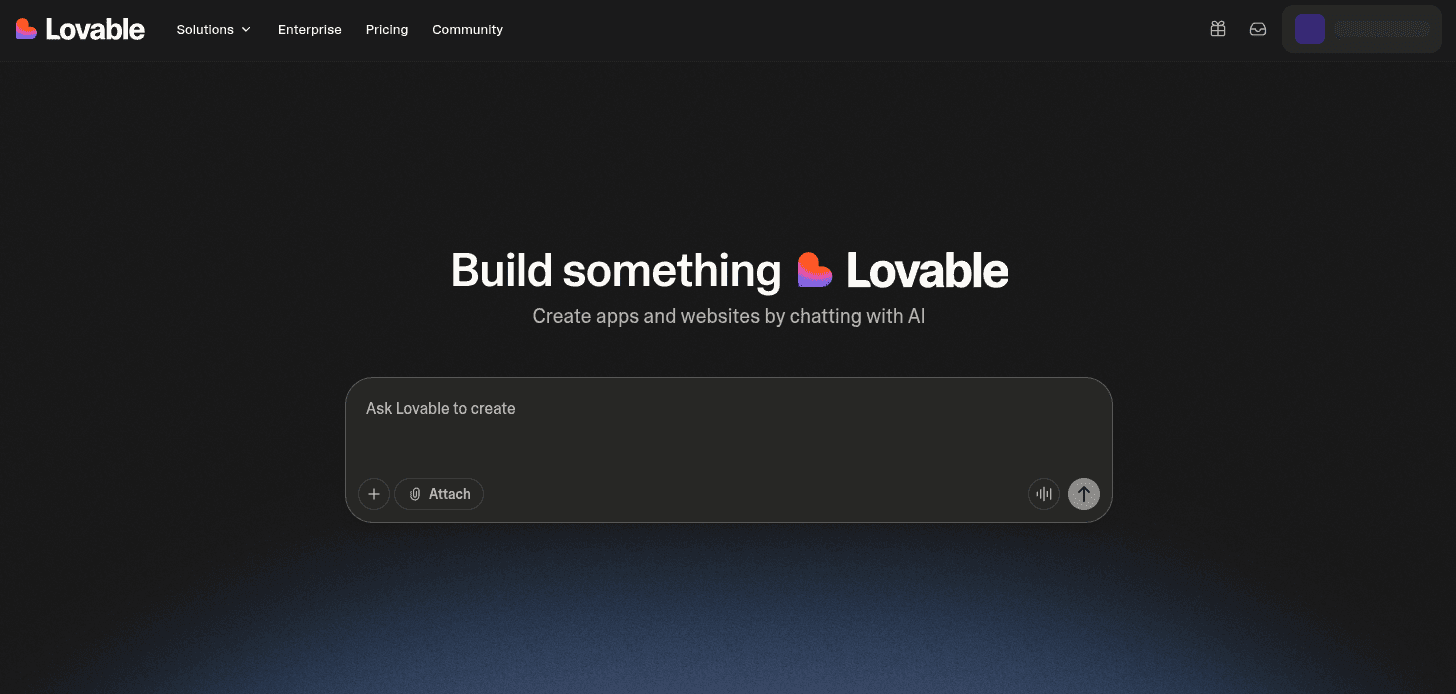This screenshot has width=1456, height=694.
Task: Open the plus menu in the prompt box
Action: tap(373, 493)
